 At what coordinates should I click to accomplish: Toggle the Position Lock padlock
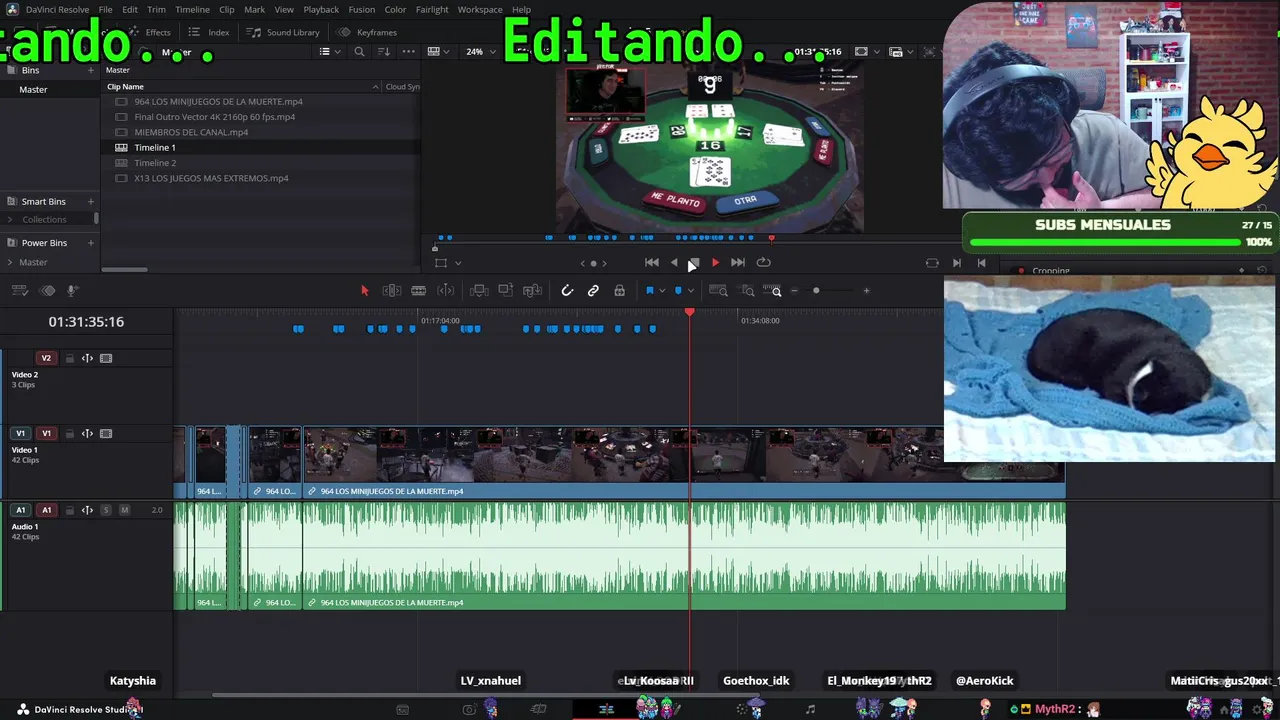(x=620, y=291)
